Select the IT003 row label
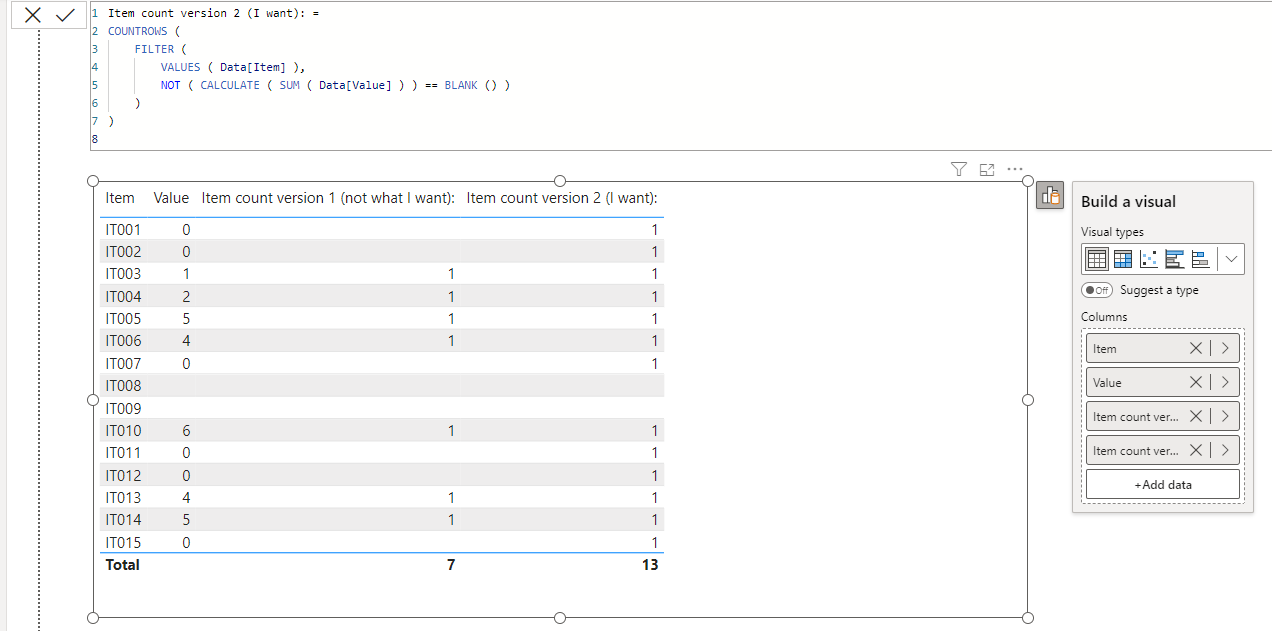This screenshot has height=631, width=1272. click(123, 274)
